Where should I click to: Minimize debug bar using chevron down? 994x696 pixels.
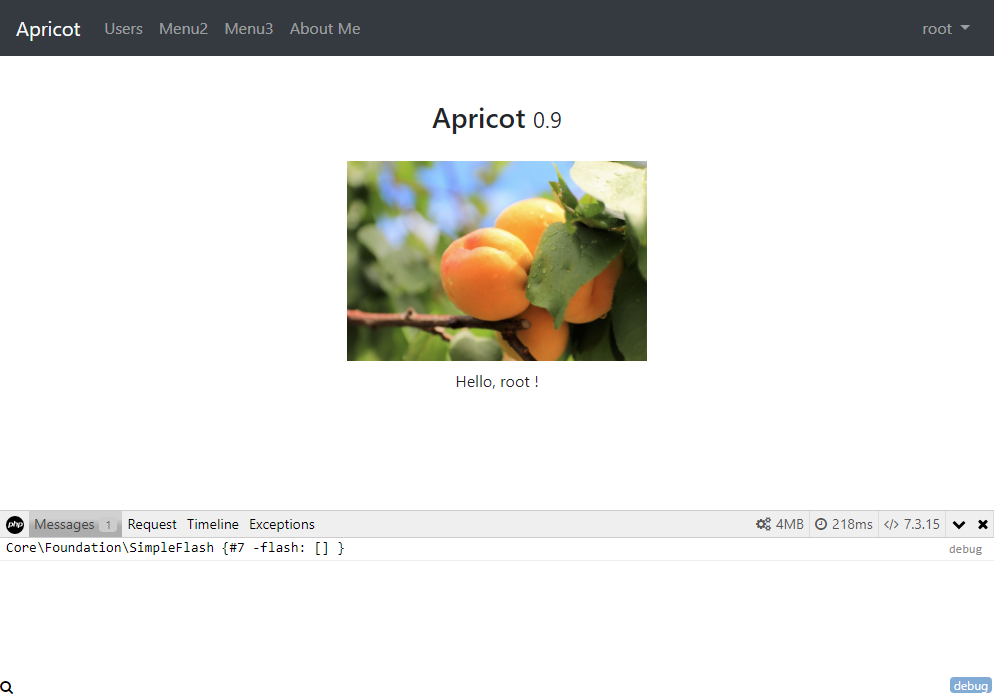959,525
